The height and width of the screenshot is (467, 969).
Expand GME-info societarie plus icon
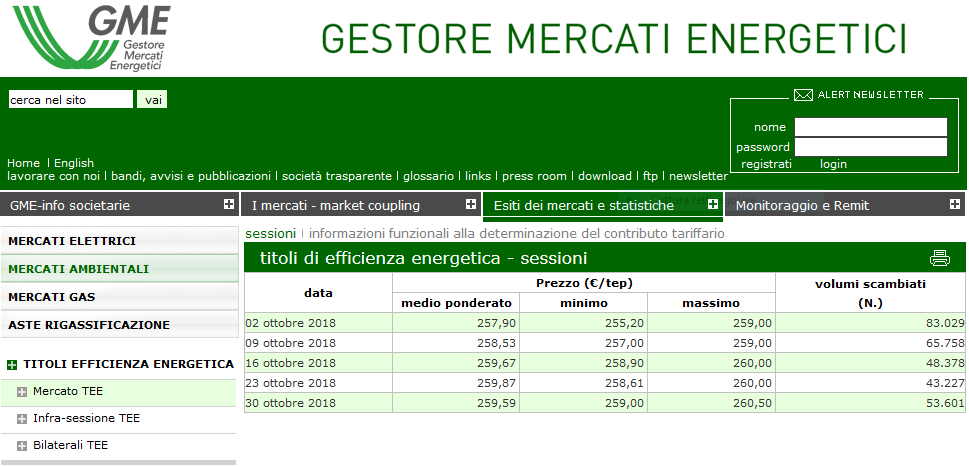click(229, 204)
